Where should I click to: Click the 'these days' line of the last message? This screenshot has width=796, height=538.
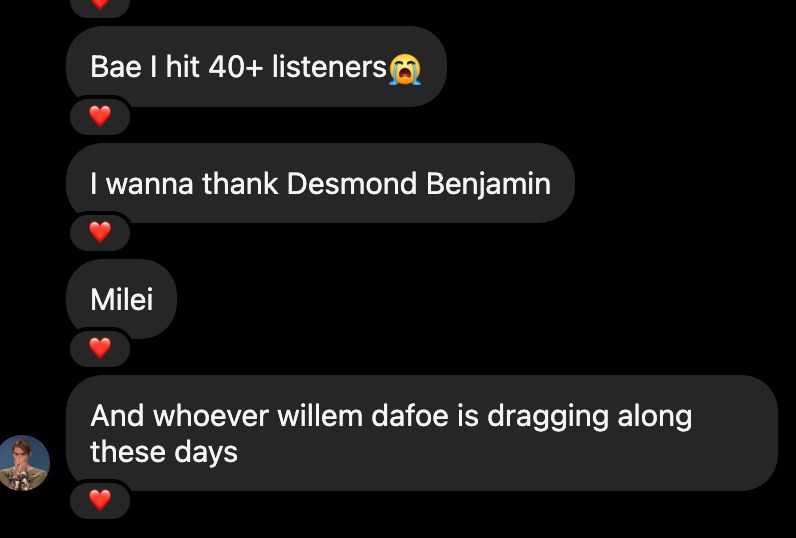coord(164,453)
